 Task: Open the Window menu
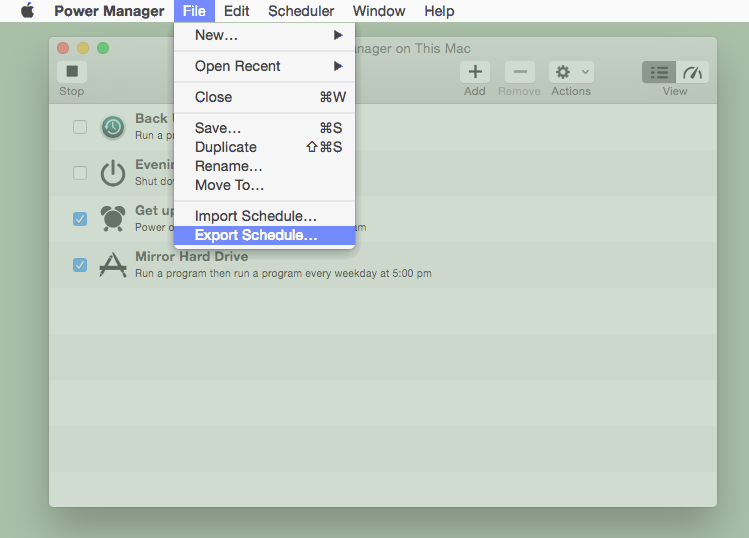coord(379,11)
